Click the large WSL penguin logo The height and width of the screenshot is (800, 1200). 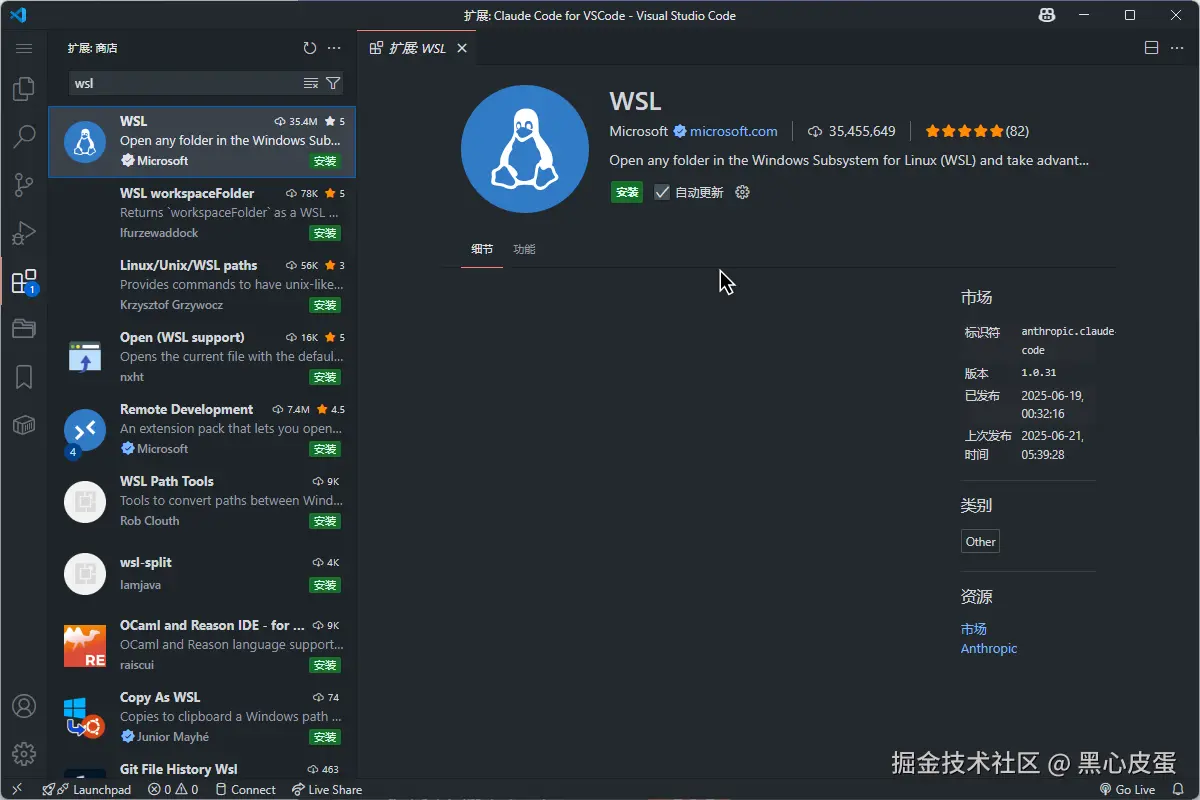click(525, 149)
